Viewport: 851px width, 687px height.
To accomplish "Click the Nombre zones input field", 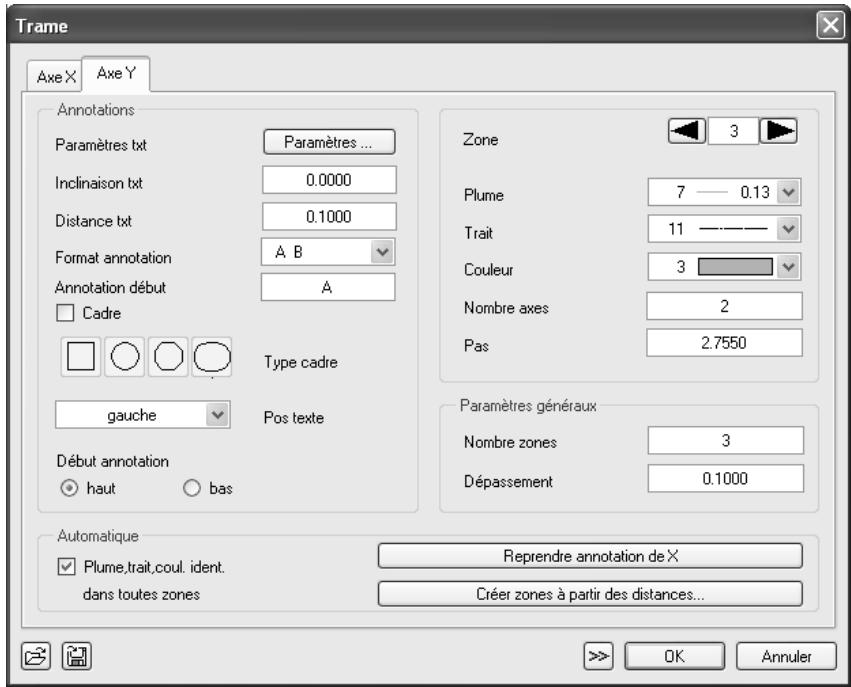I will pyautogui.click(x=726, y=441).
